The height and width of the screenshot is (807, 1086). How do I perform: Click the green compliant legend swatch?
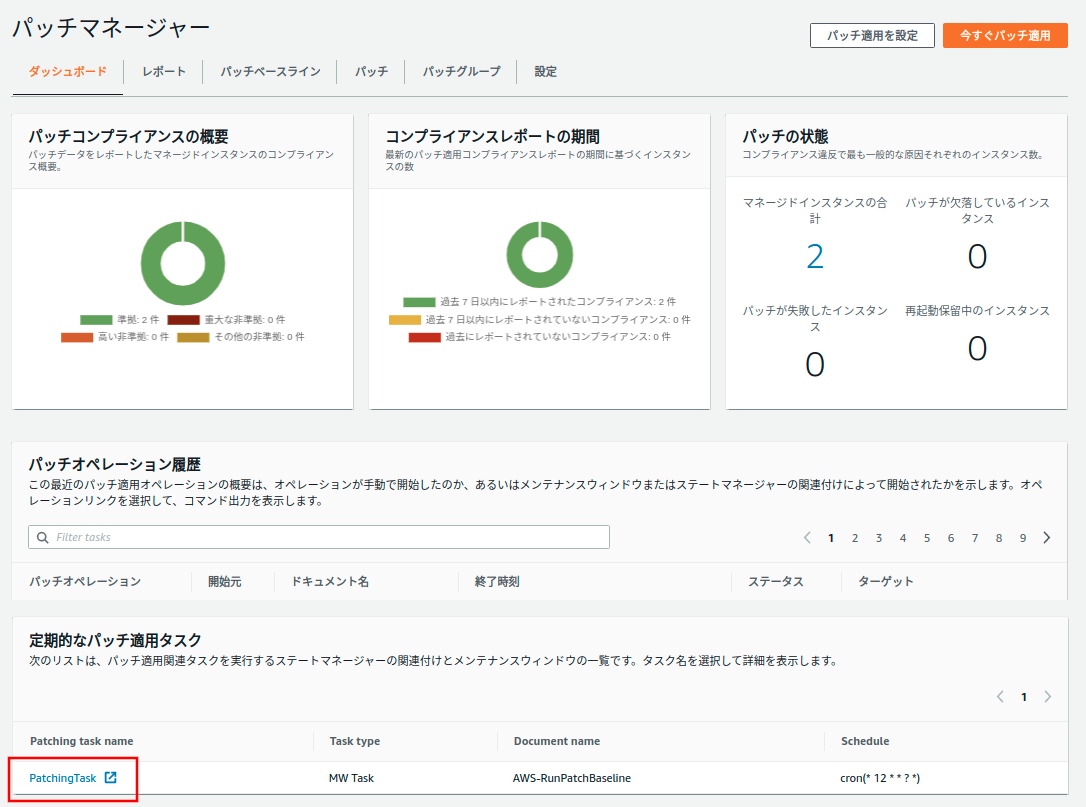click(96, 320)
